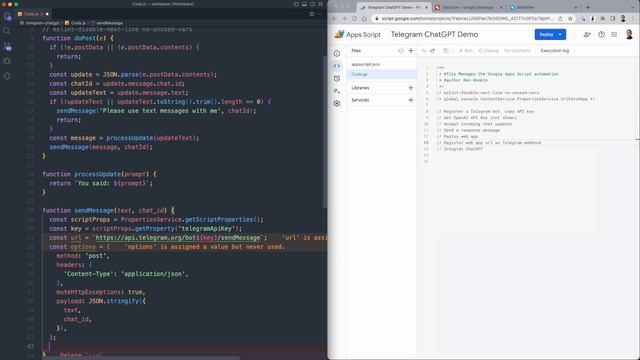This screenshot has height=360, width=640.
Task: Select Code.gs in Files list
Action: click(382, 74)
